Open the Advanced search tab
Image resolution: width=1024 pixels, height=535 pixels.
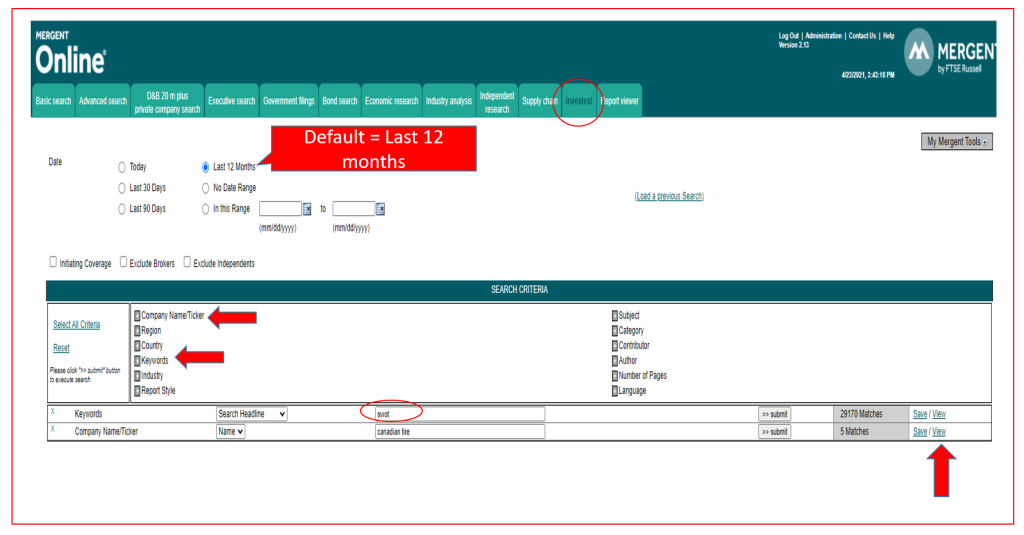click(103, 101)
